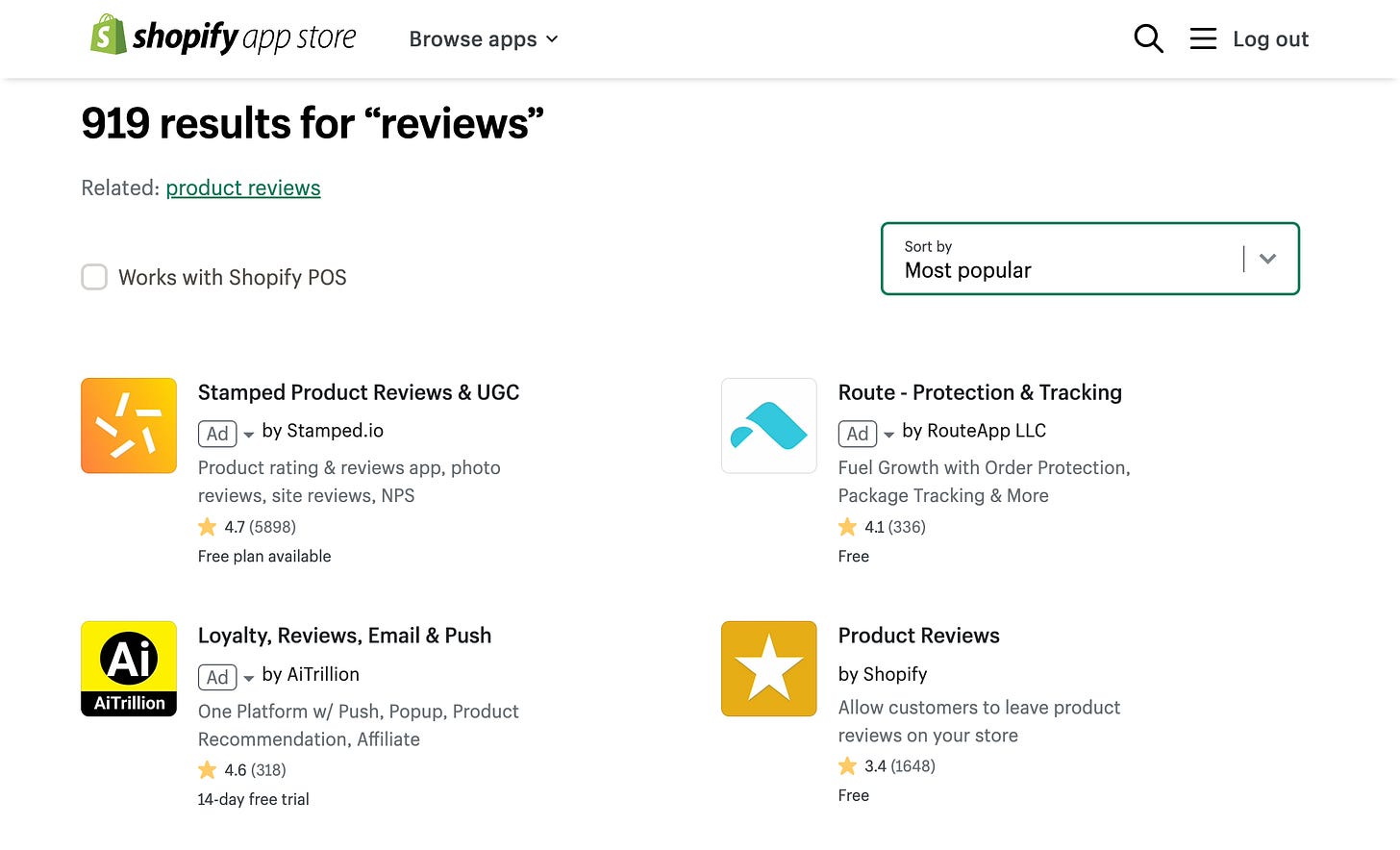Click the star icon beside 4.6 (318)

pos(207,770)
